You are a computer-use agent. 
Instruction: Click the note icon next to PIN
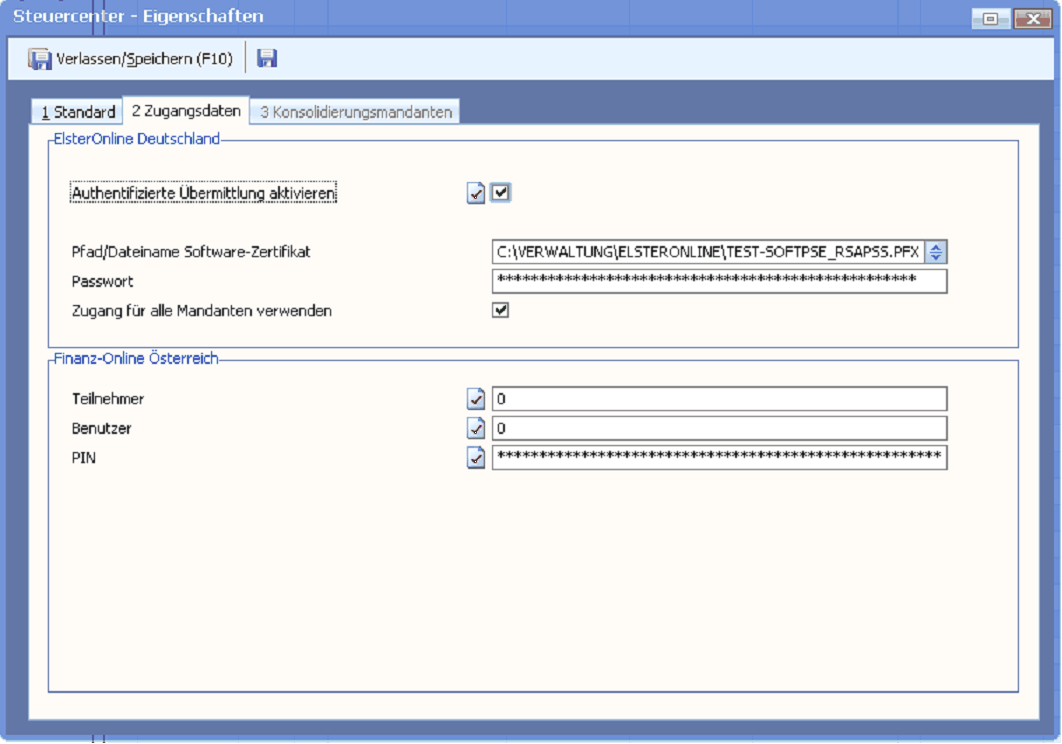476,457
